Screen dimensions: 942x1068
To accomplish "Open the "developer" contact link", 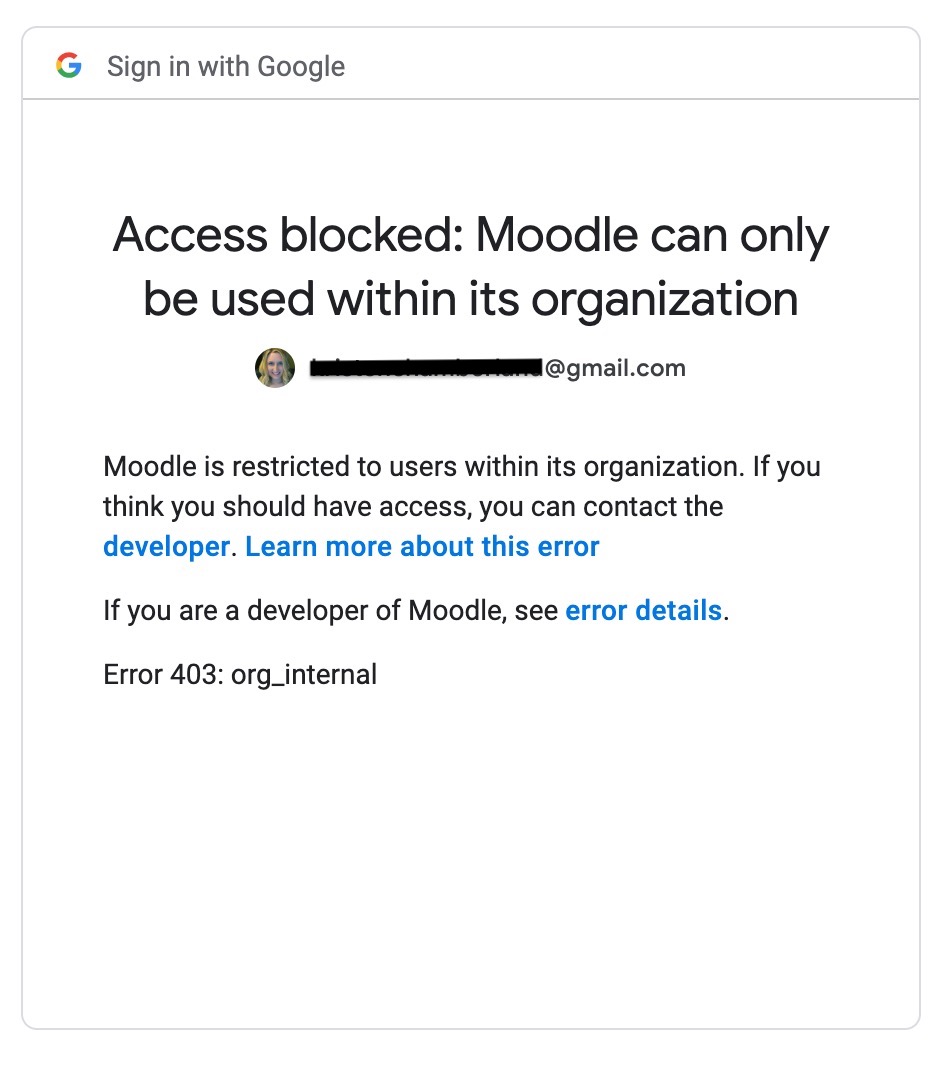I will [166, 547].
